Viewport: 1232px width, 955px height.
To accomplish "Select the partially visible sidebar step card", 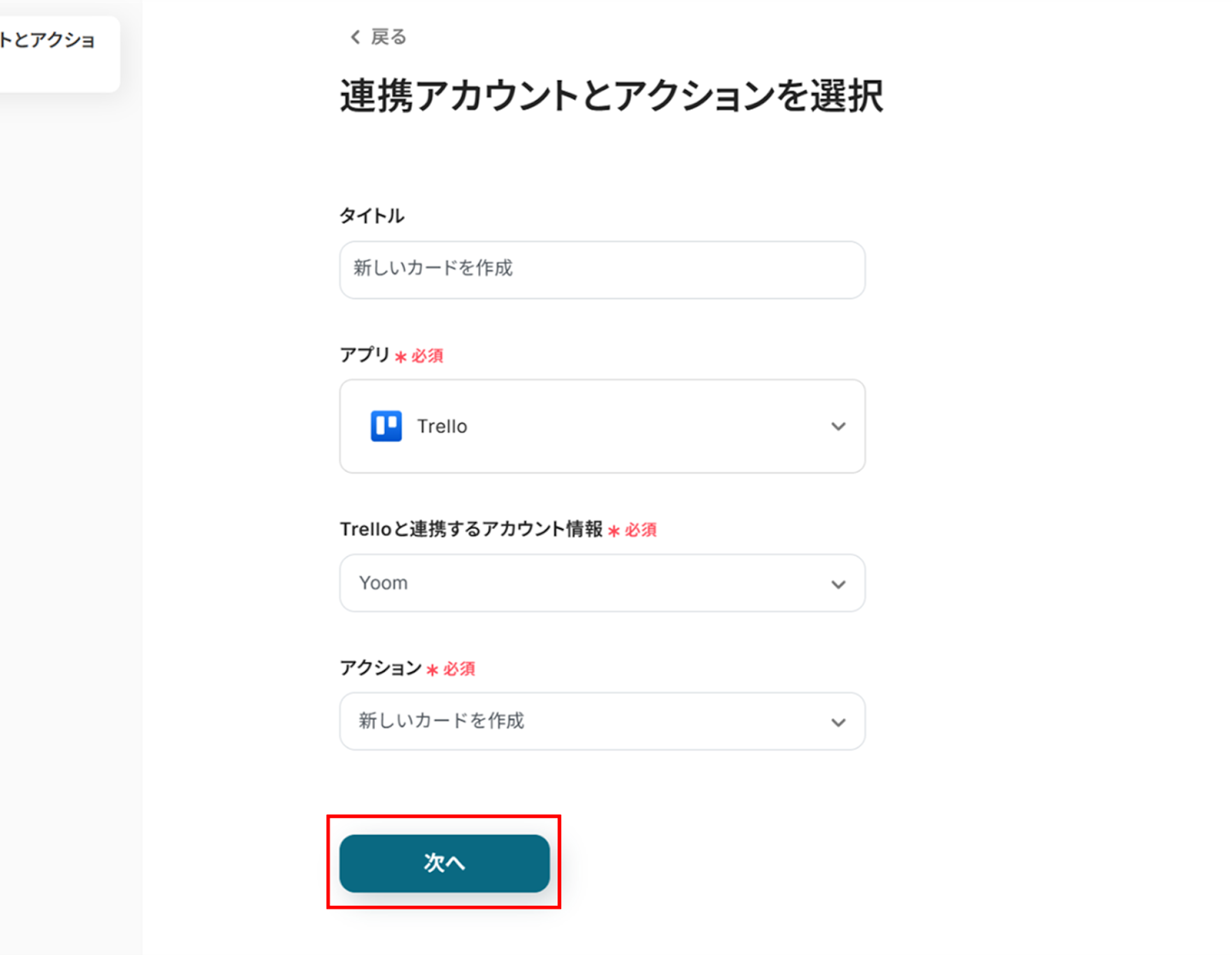I will pos(54,52).
